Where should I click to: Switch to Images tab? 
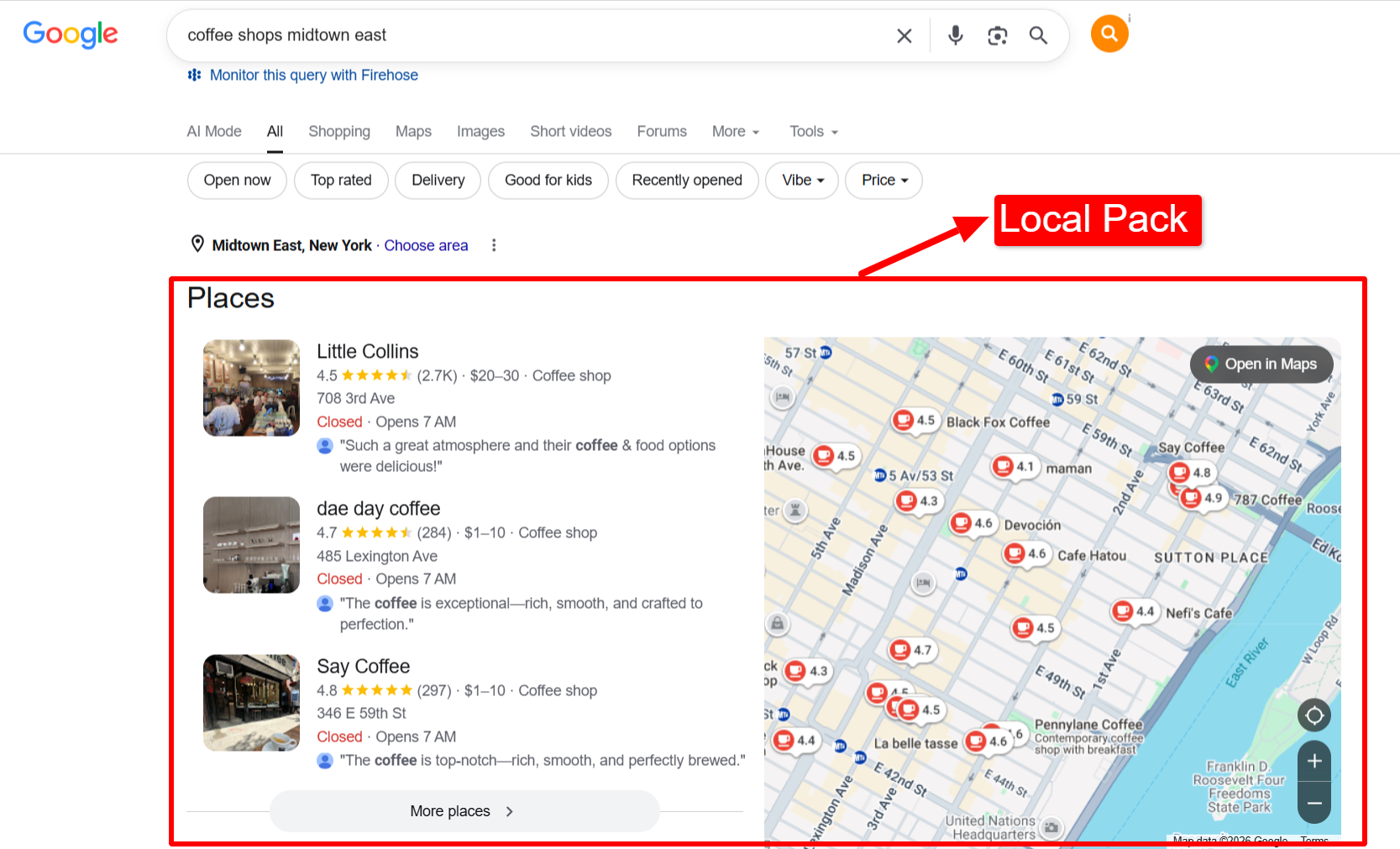(480, 131)
